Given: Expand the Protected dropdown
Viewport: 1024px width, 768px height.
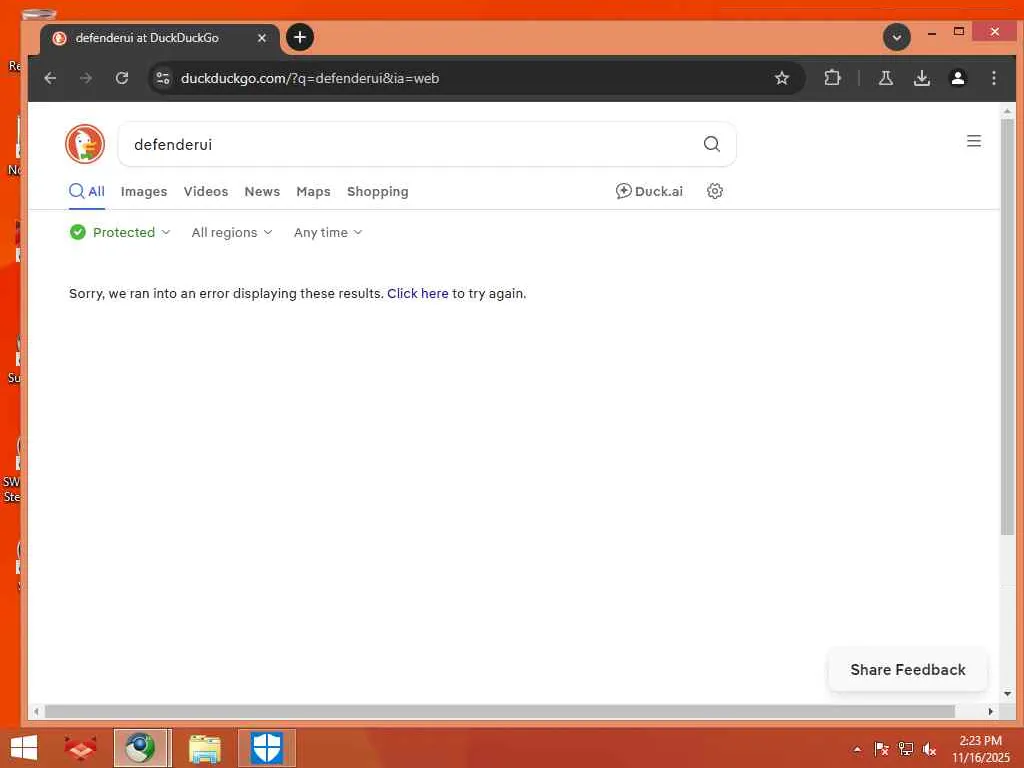Looking at the screenshot, I should click(x=120, y=232).
